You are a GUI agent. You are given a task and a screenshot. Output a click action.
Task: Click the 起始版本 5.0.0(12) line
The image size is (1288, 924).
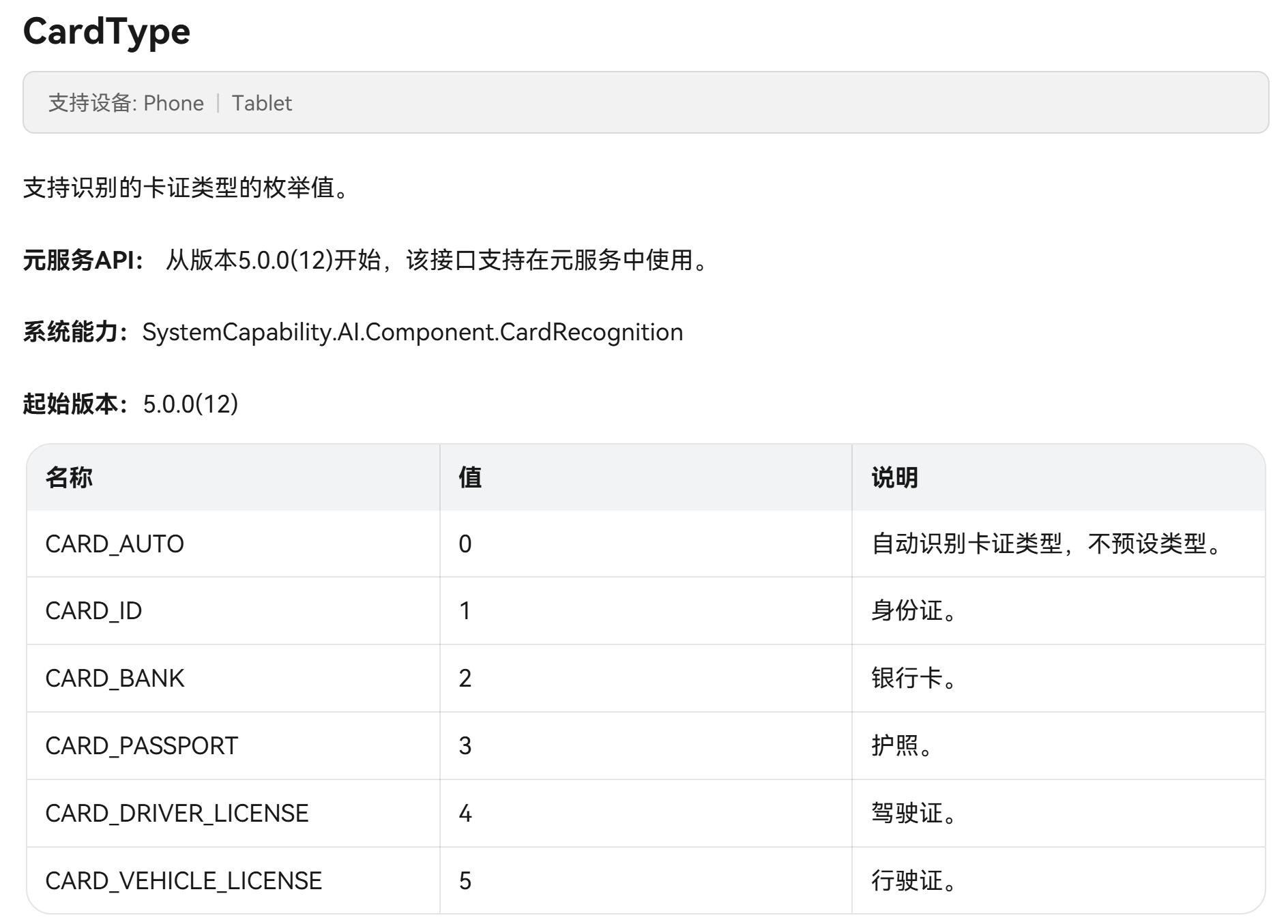tap(130, 404)
